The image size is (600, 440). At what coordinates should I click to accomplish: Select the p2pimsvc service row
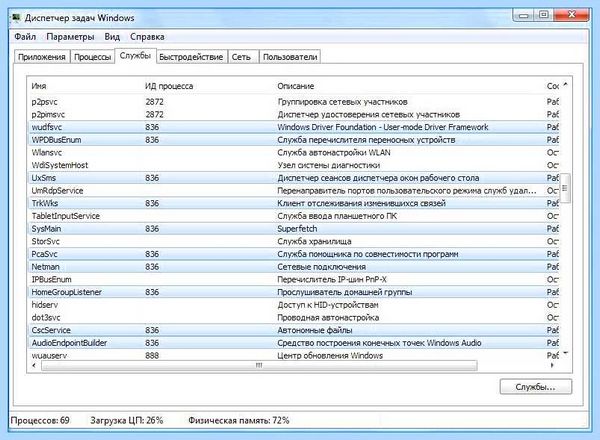coord(295,114)
